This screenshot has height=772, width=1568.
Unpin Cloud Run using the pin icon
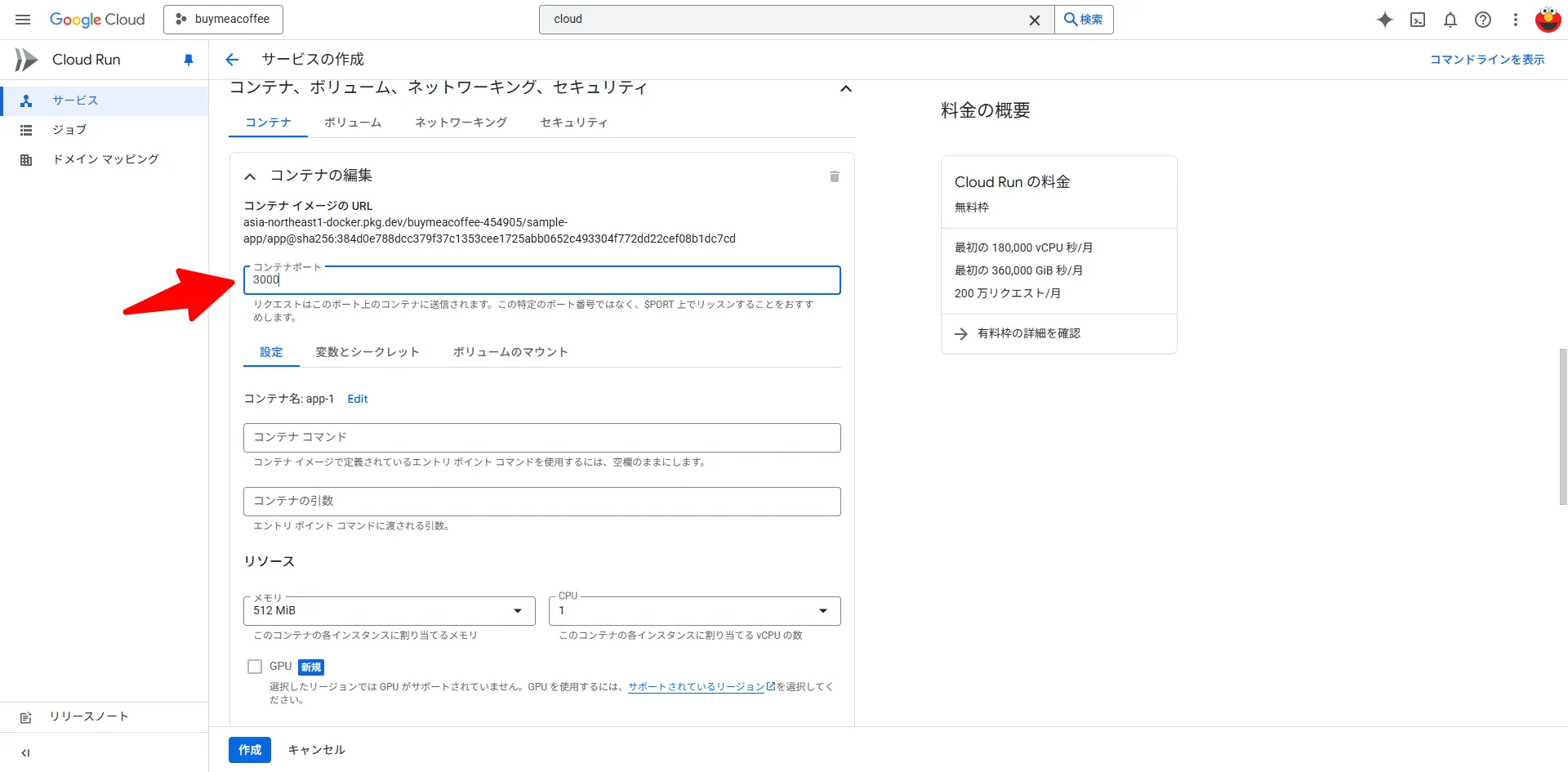[x=189, y=59]
